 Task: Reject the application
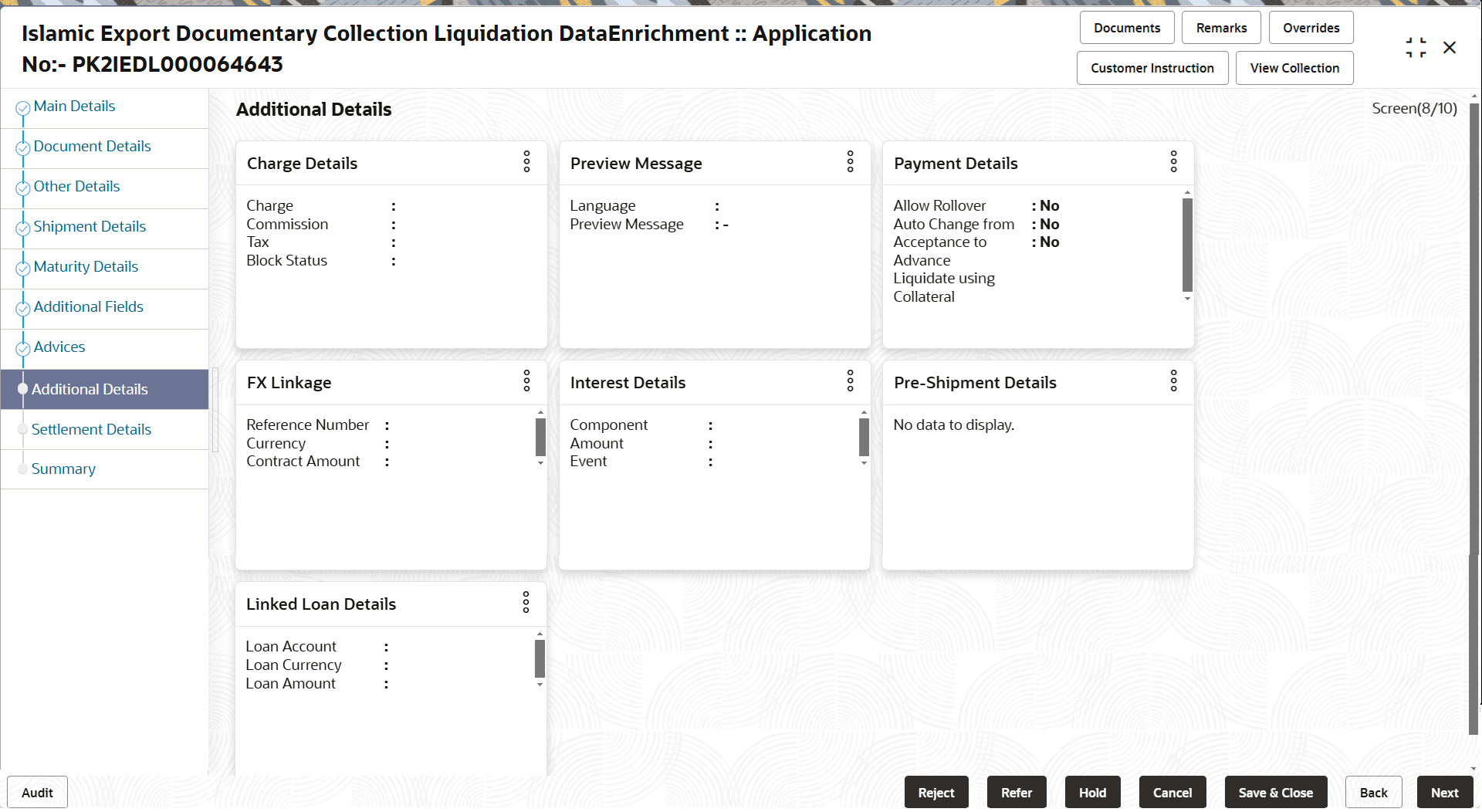tap(936, 793)
